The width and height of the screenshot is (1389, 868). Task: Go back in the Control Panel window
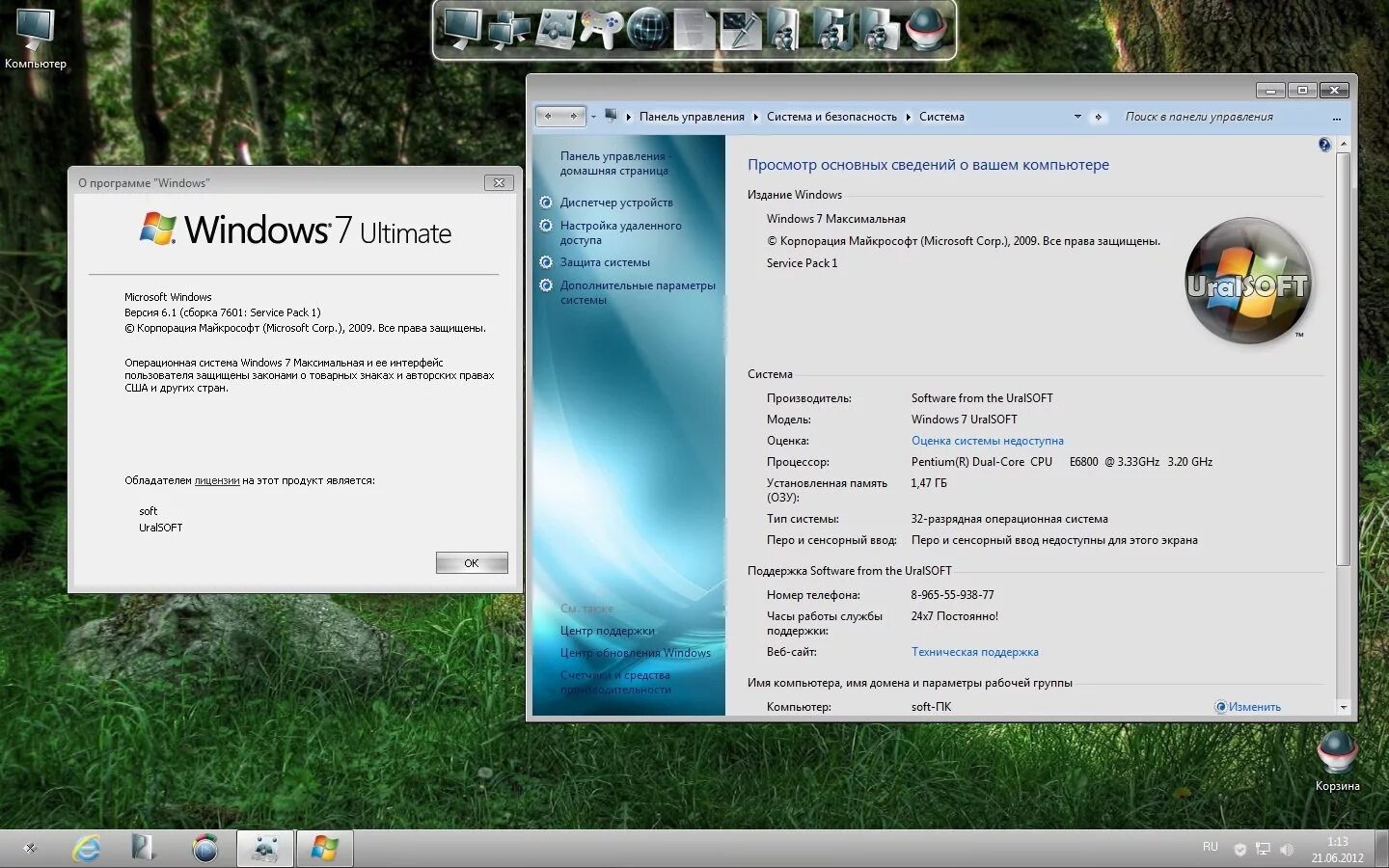pos(548,117)
